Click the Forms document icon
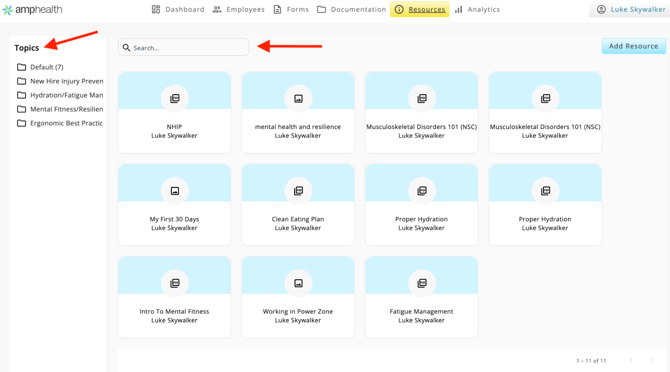The width and height of the screenshot is (670, 372). click(277, 9)
